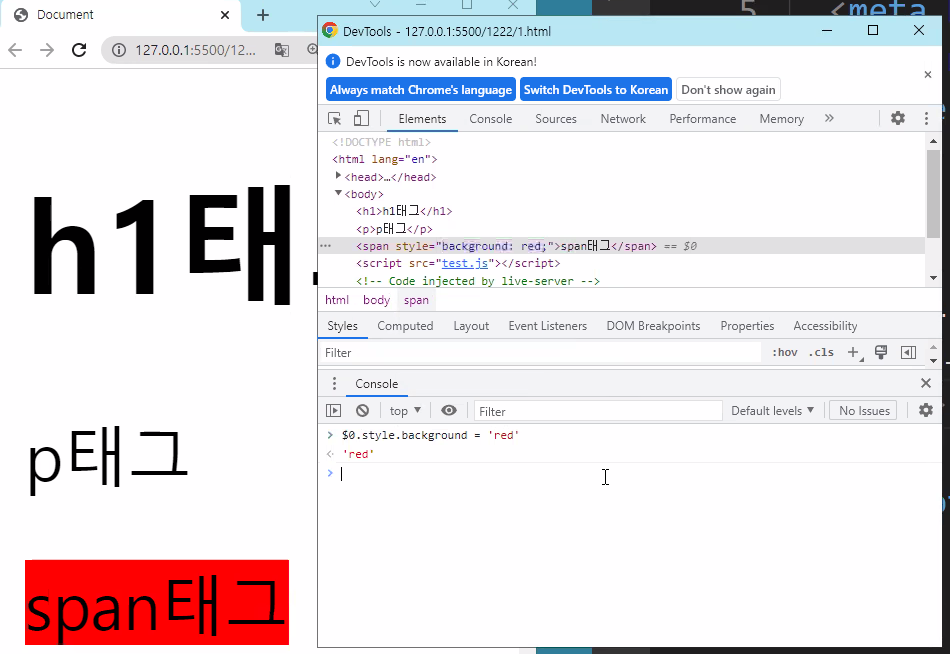950x654 pixels.
Task: Reload the browser page
Action: 79,50
